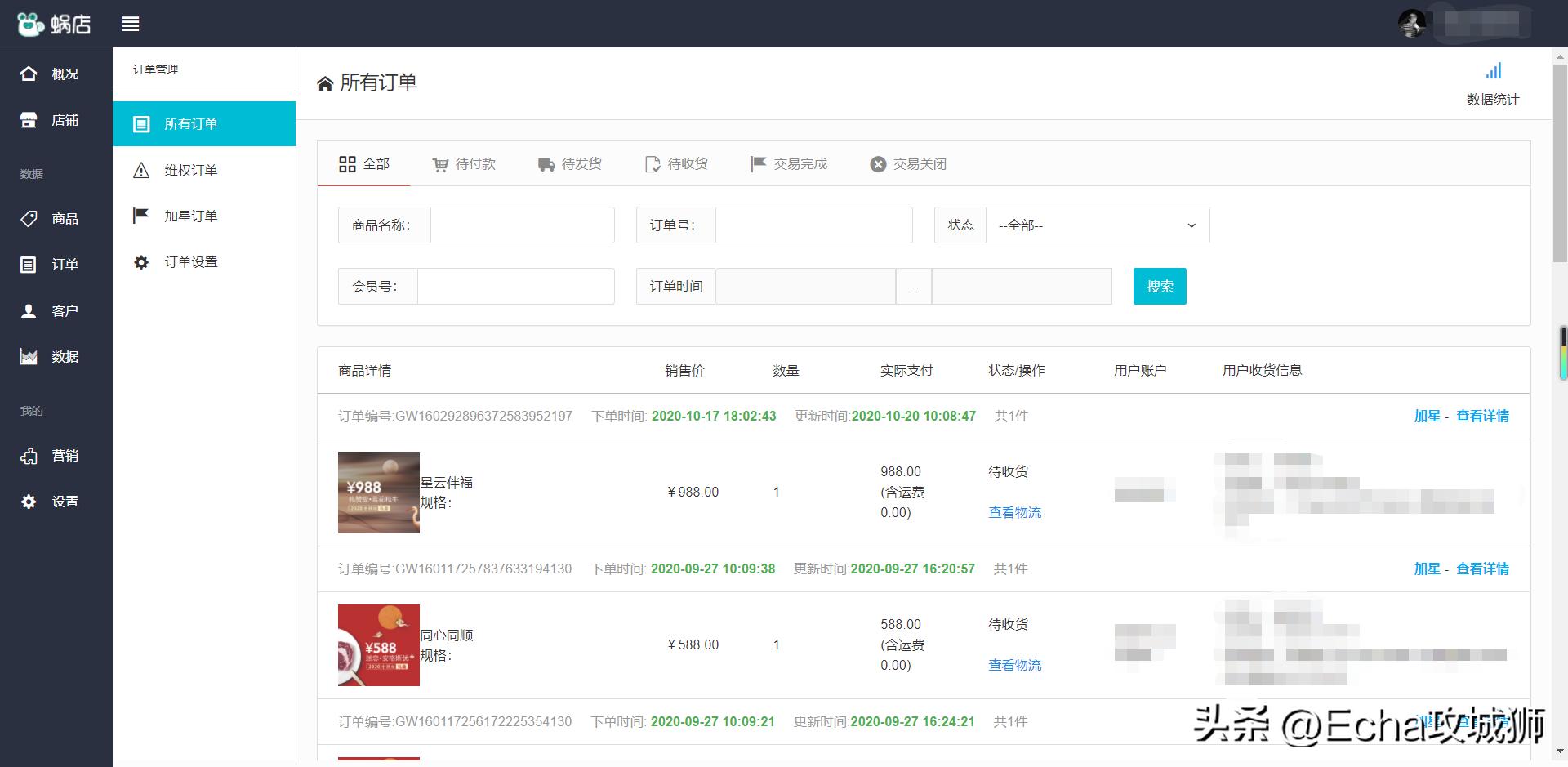Open 查看详情 for the first order
Viewport: 1568px width, 767px height.
pyautogui.click(x=1483, y=416)
